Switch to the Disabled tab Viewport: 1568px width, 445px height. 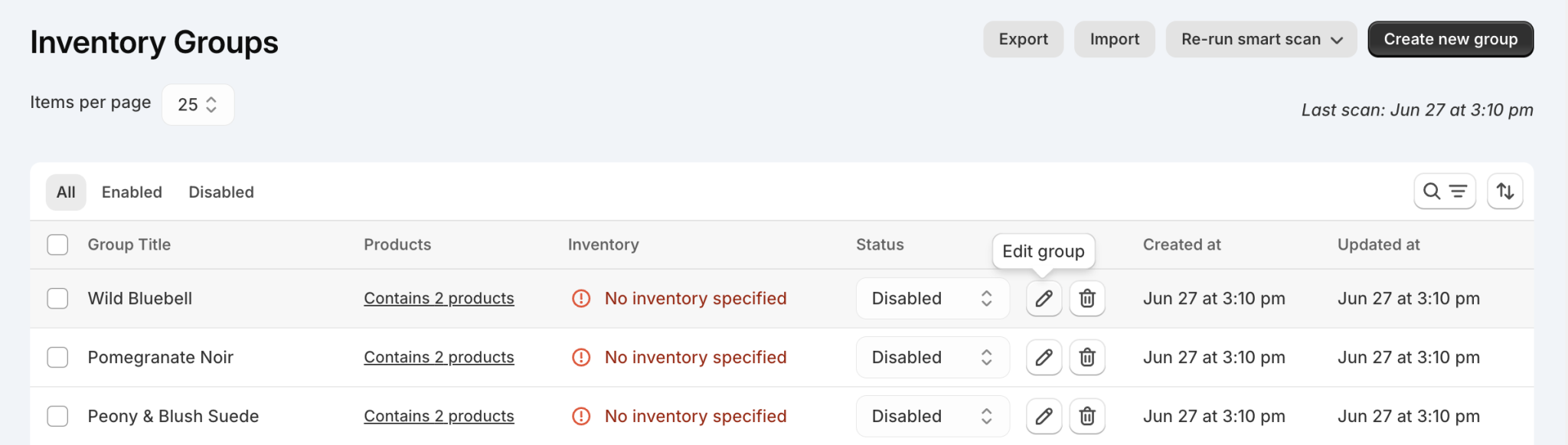coord(220,191)
